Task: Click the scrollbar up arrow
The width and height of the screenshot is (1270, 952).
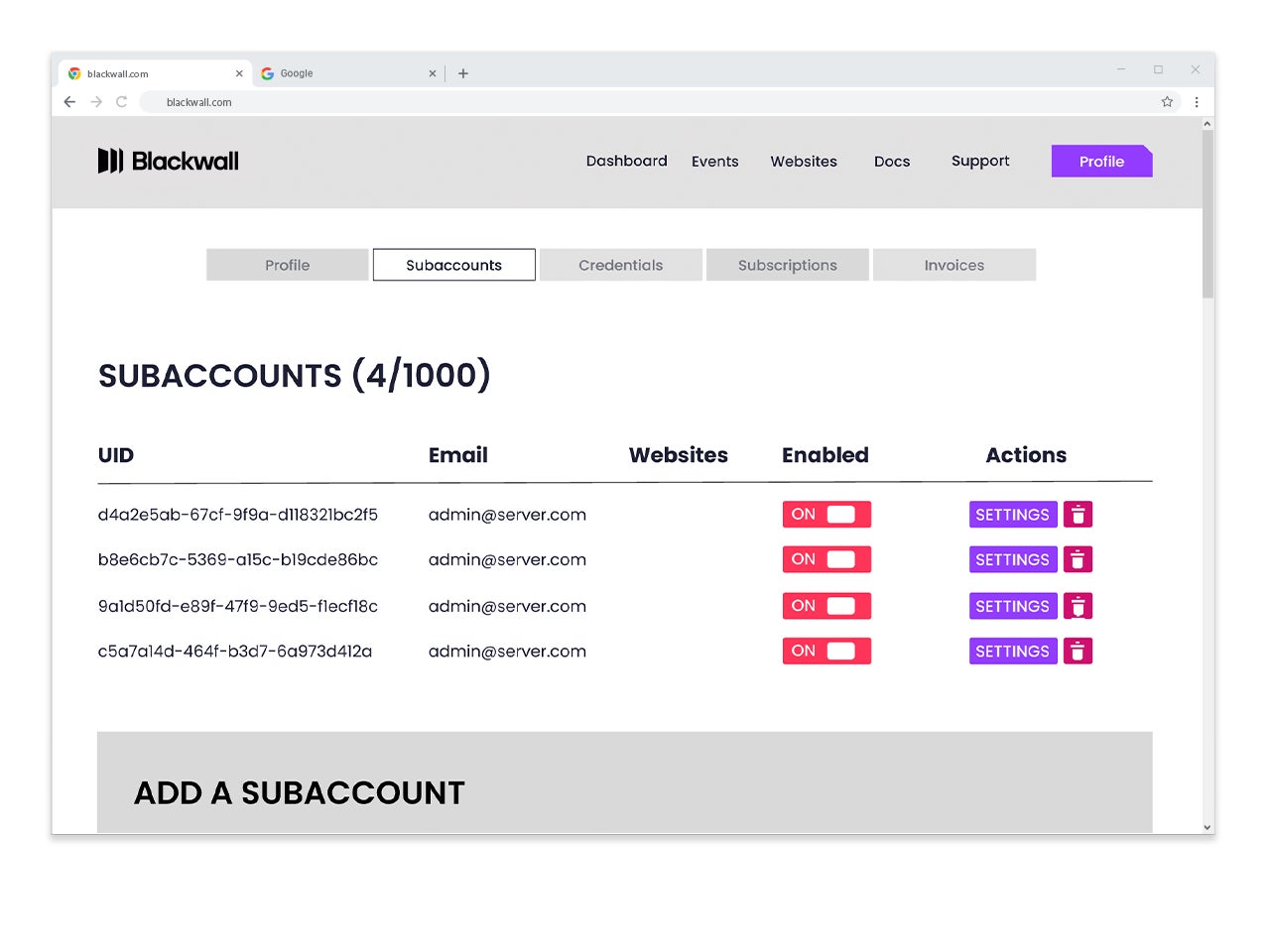Action: [1207, 124]
